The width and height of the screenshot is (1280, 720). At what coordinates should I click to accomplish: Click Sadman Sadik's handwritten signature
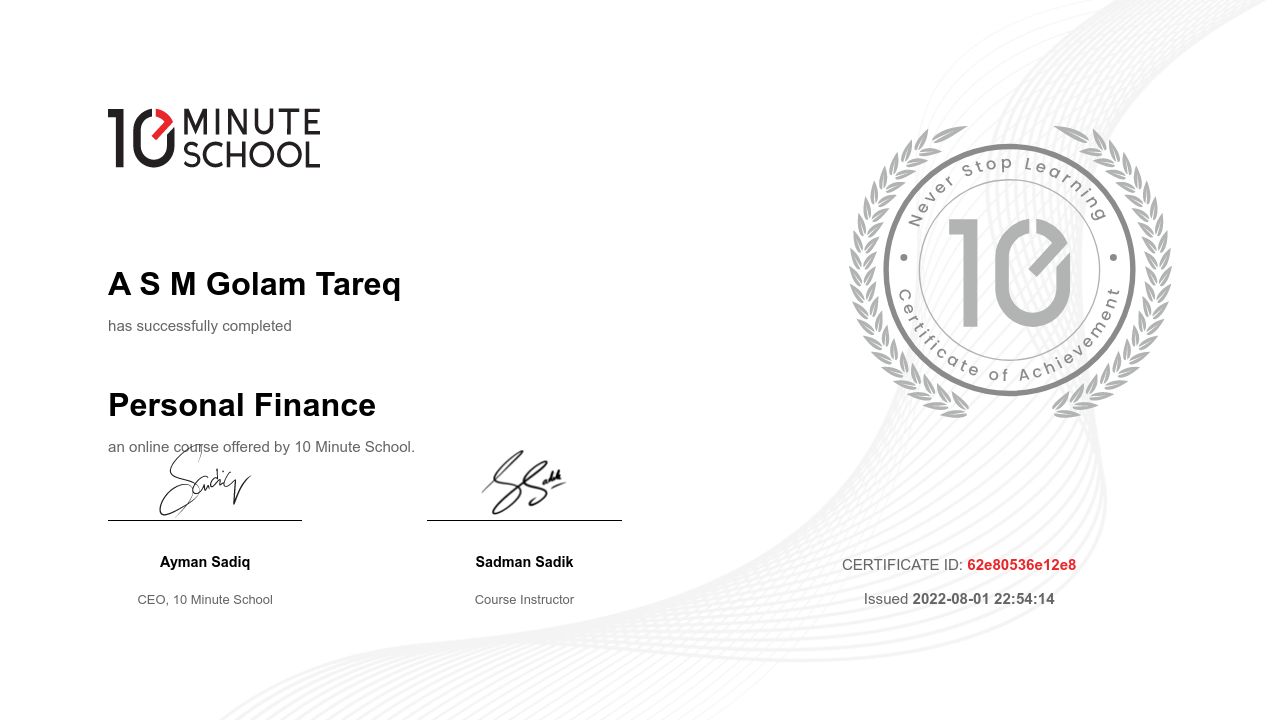click(x=524, y=483)
